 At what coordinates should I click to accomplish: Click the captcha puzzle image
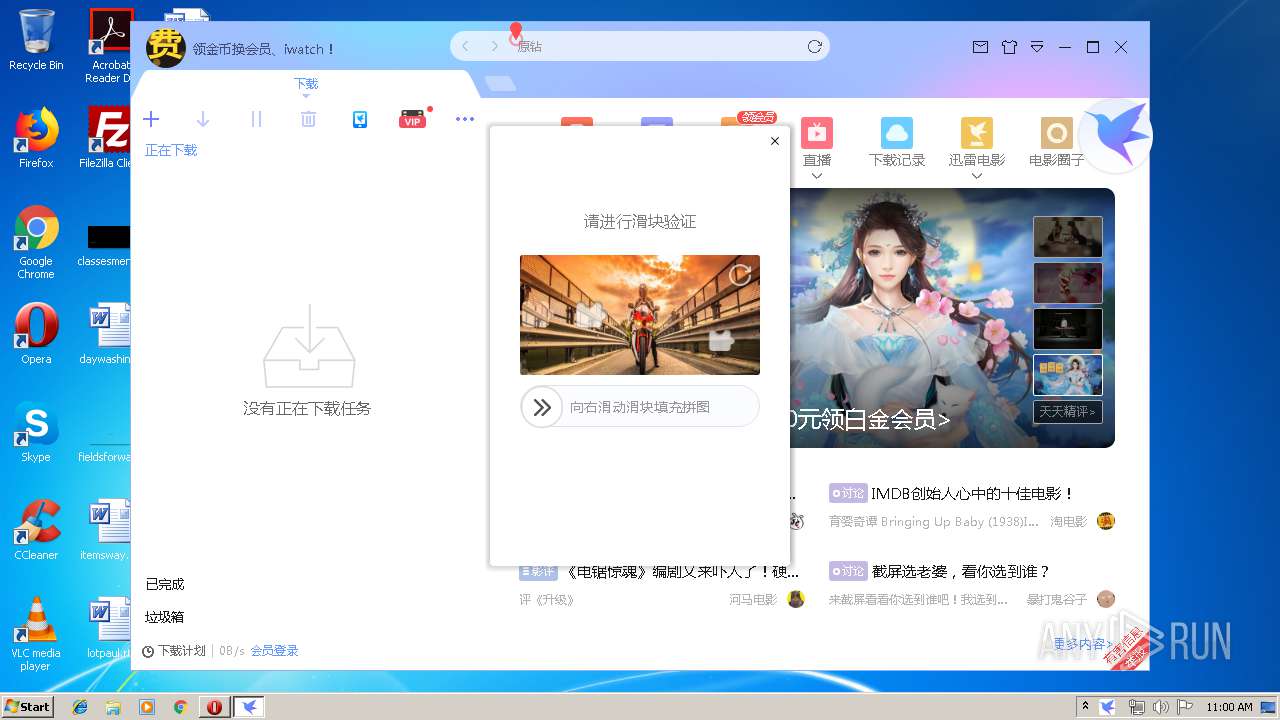(640, 315)
